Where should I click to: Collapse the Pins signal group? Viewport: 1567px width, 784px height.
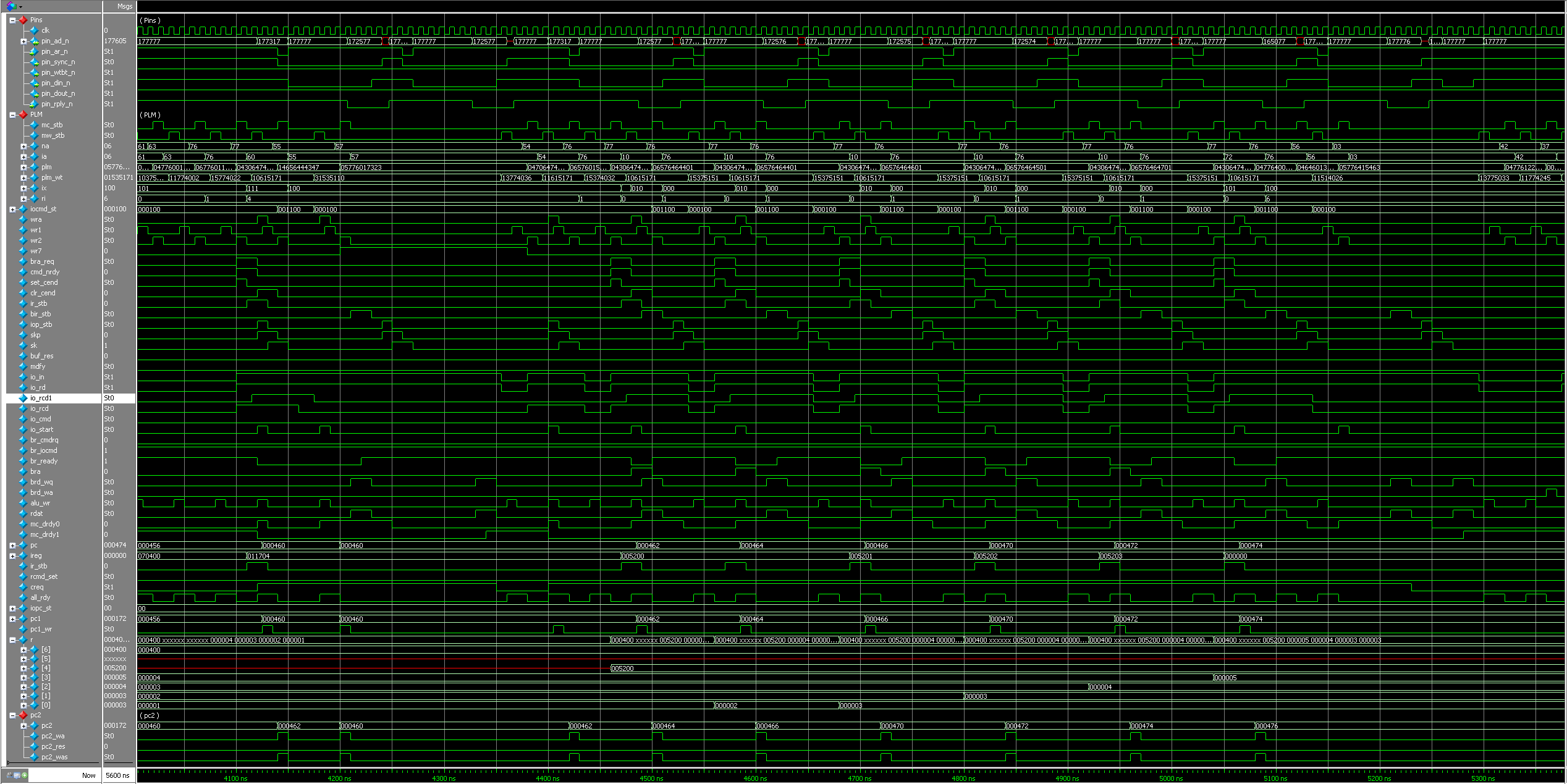12,20
